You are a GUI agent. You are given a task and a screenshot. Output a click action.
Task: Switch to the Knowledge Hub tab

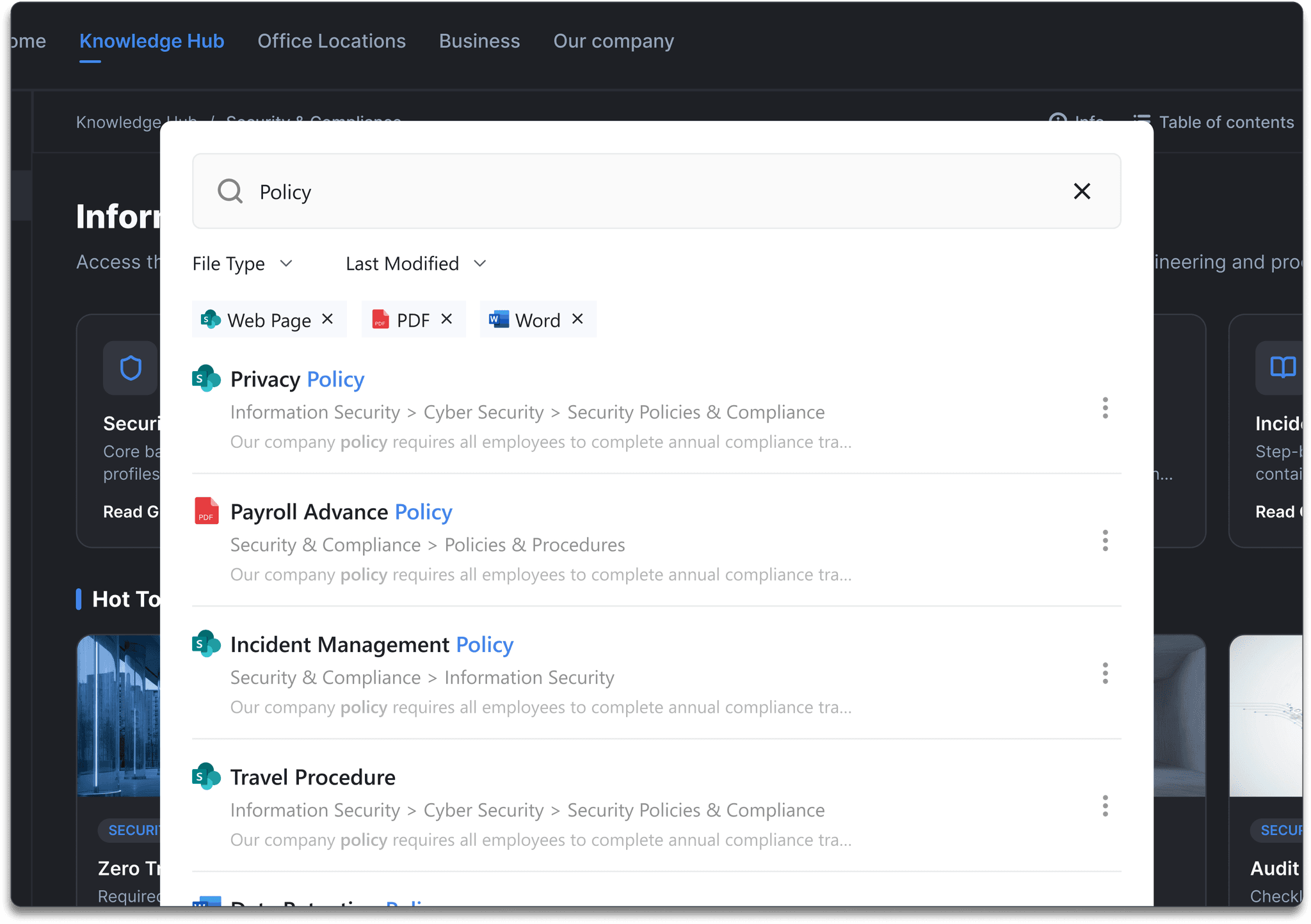coord(152,41)
